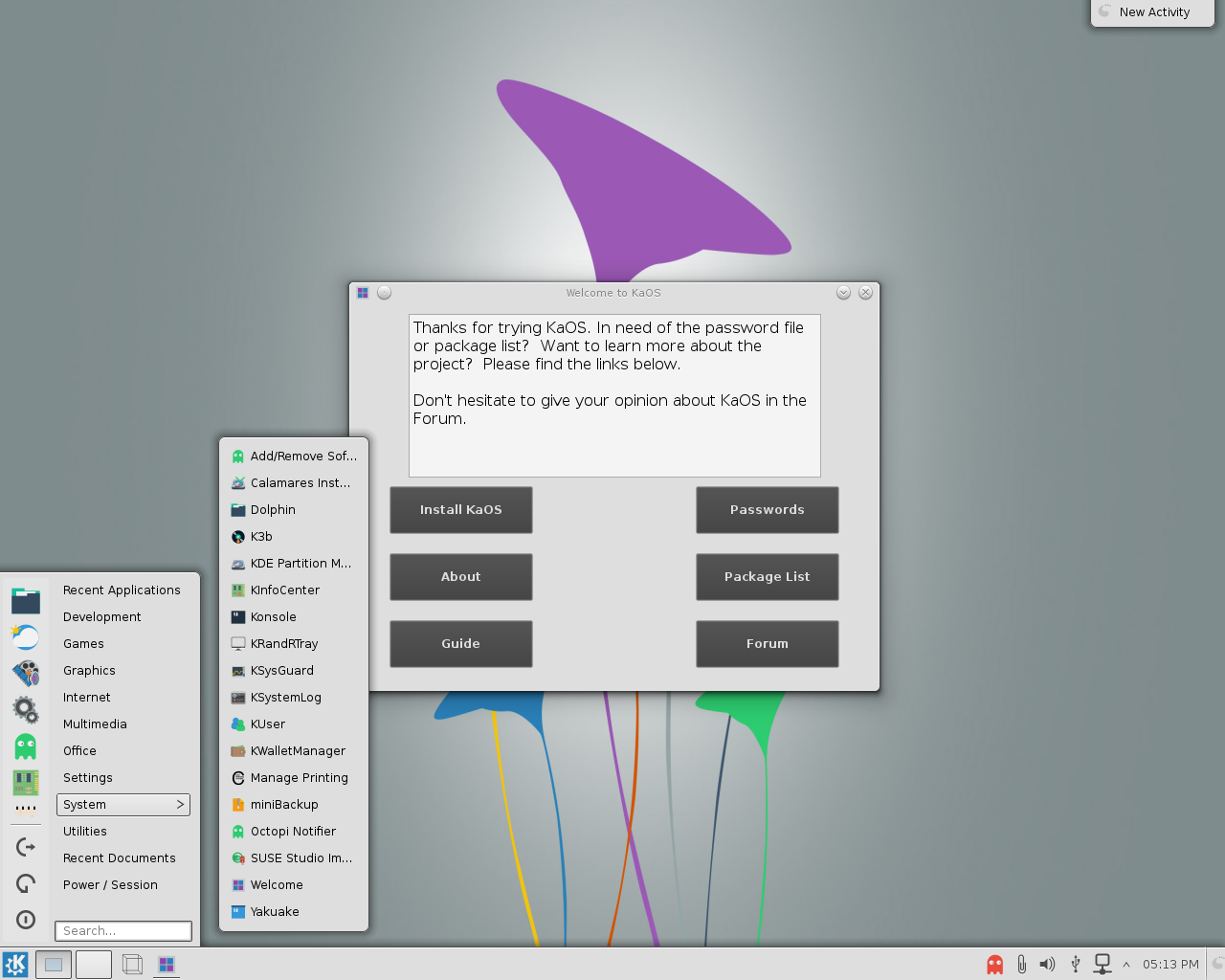The height and width of the screenshot is (980, 1225).
Task: Click the Passwords button
Action: (768, 510)
